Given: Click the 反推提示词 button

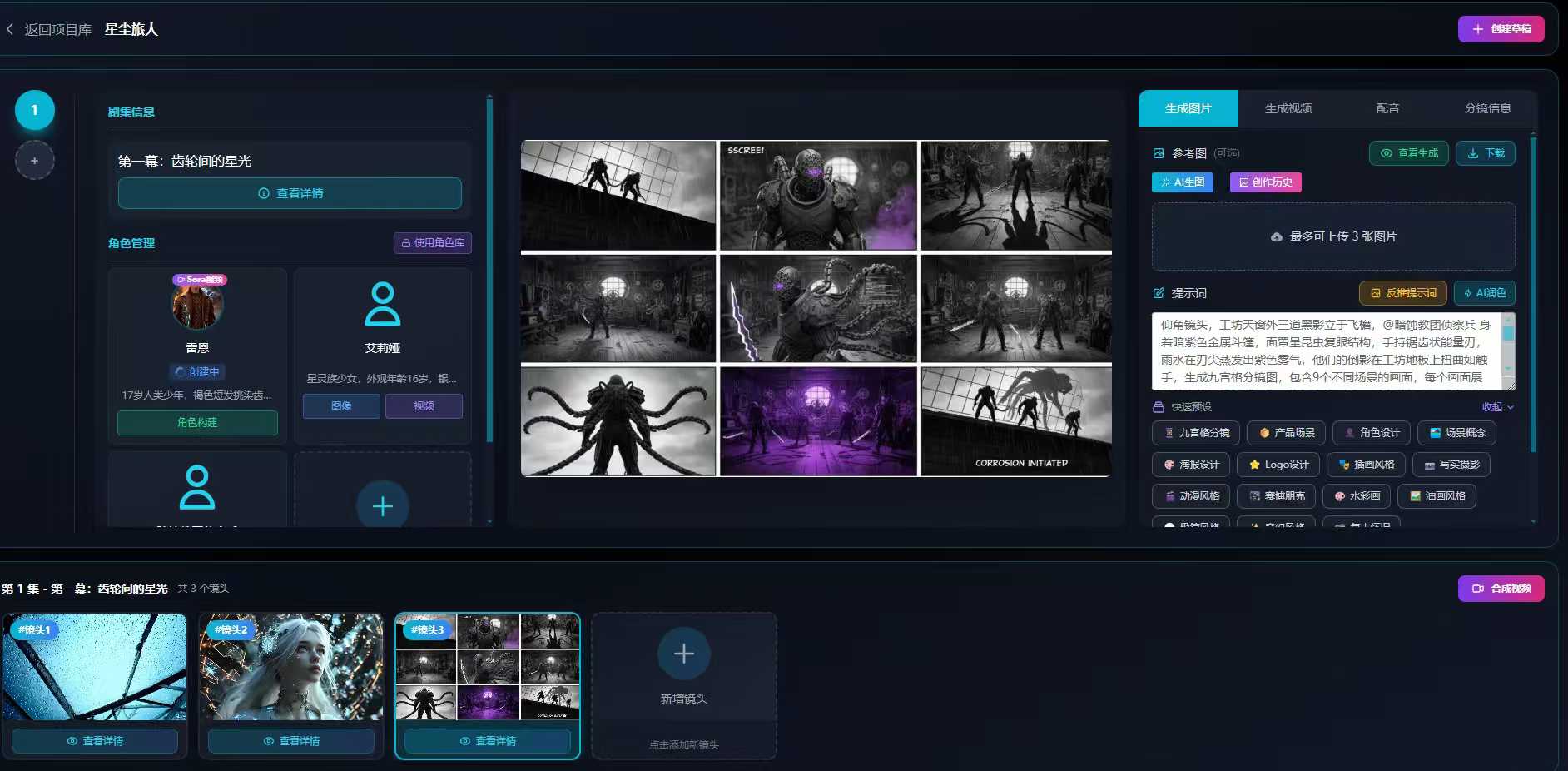Looking at the screenshot, I should [x=1403, y=293].
